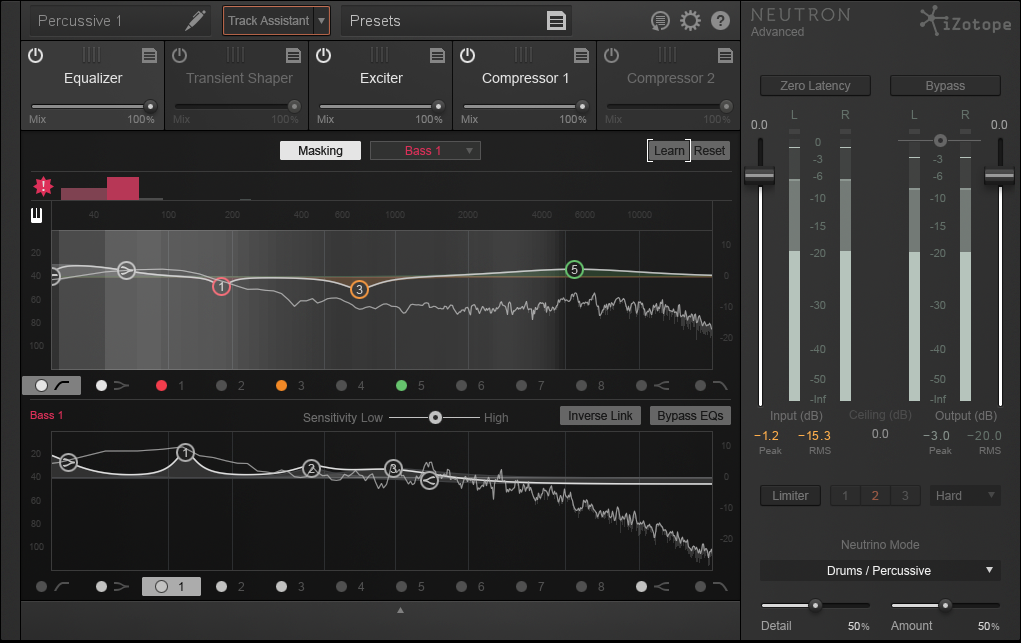The image size is (1021, 643).
Task: Select the upper EQ high shelf band
Action: 652,386
